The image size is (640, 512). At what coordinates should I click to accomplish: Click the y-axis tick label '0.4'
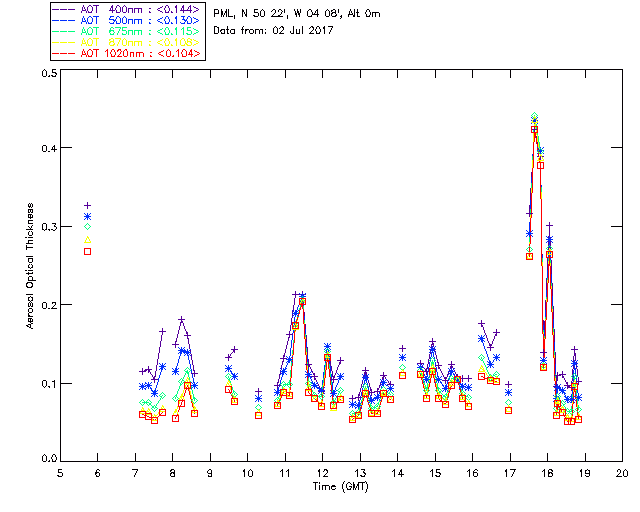tap(49, 148)
